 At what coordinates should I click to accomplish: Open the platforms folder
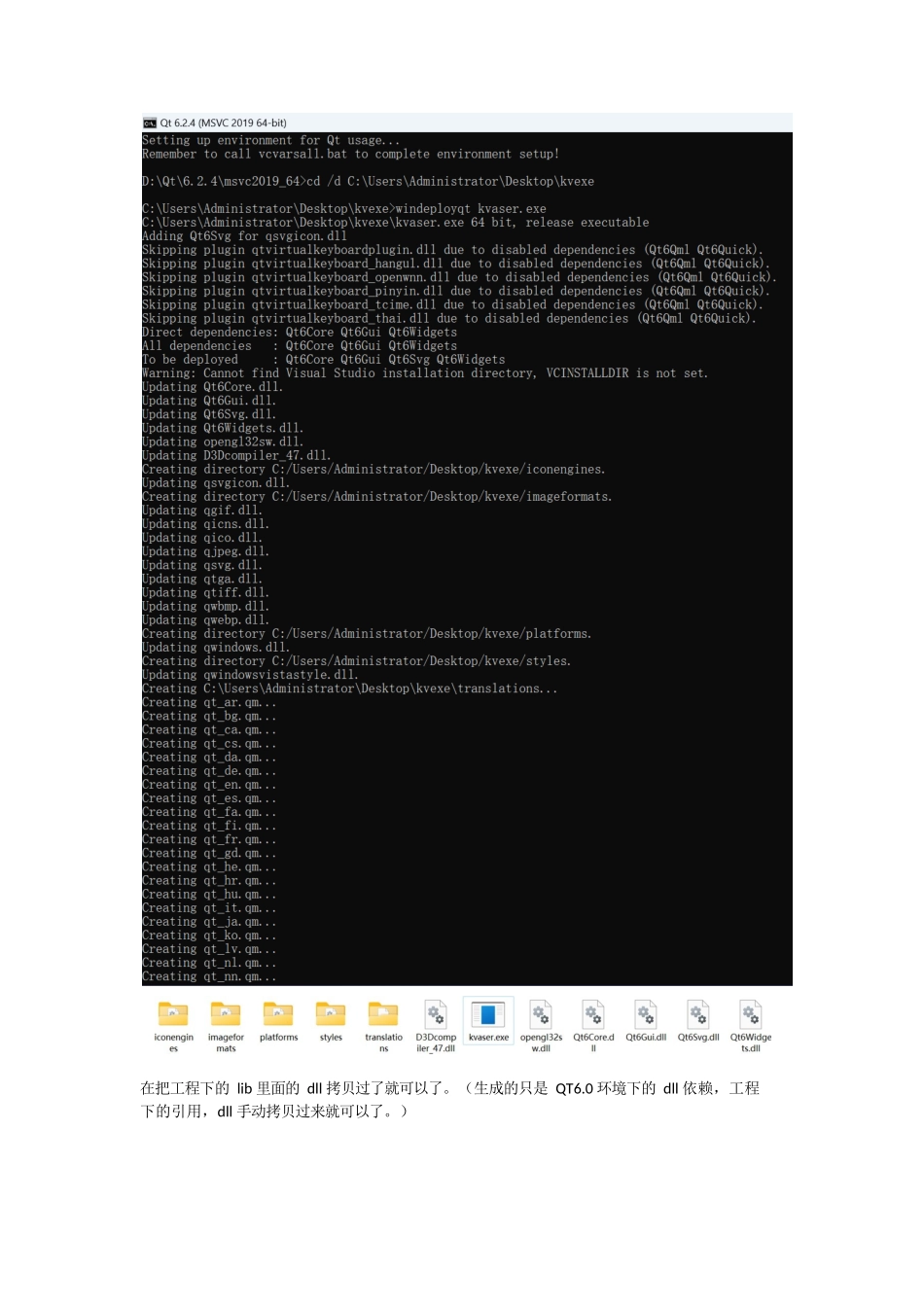coord(278,1021)
